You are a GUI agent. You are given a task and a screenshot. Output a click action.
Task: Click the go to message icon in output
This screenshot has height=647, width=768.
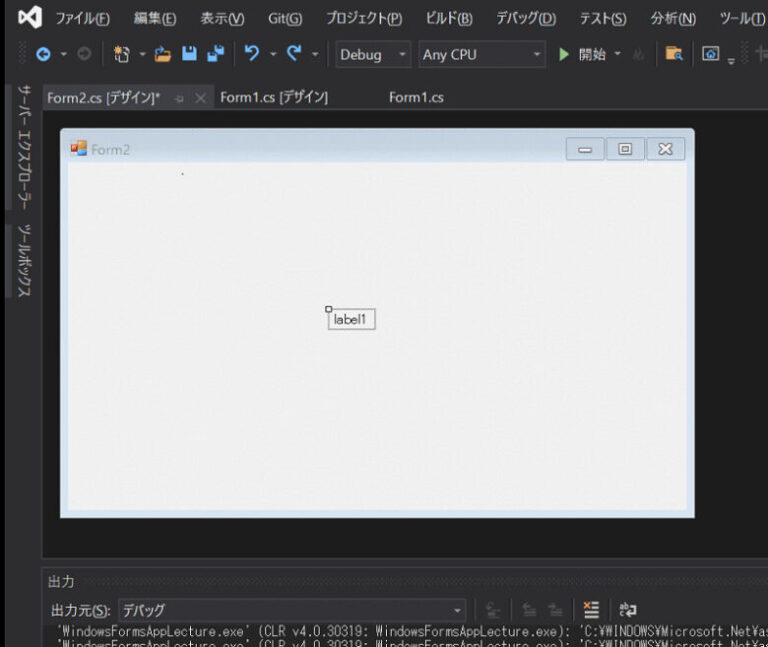(x=493, y=611)
